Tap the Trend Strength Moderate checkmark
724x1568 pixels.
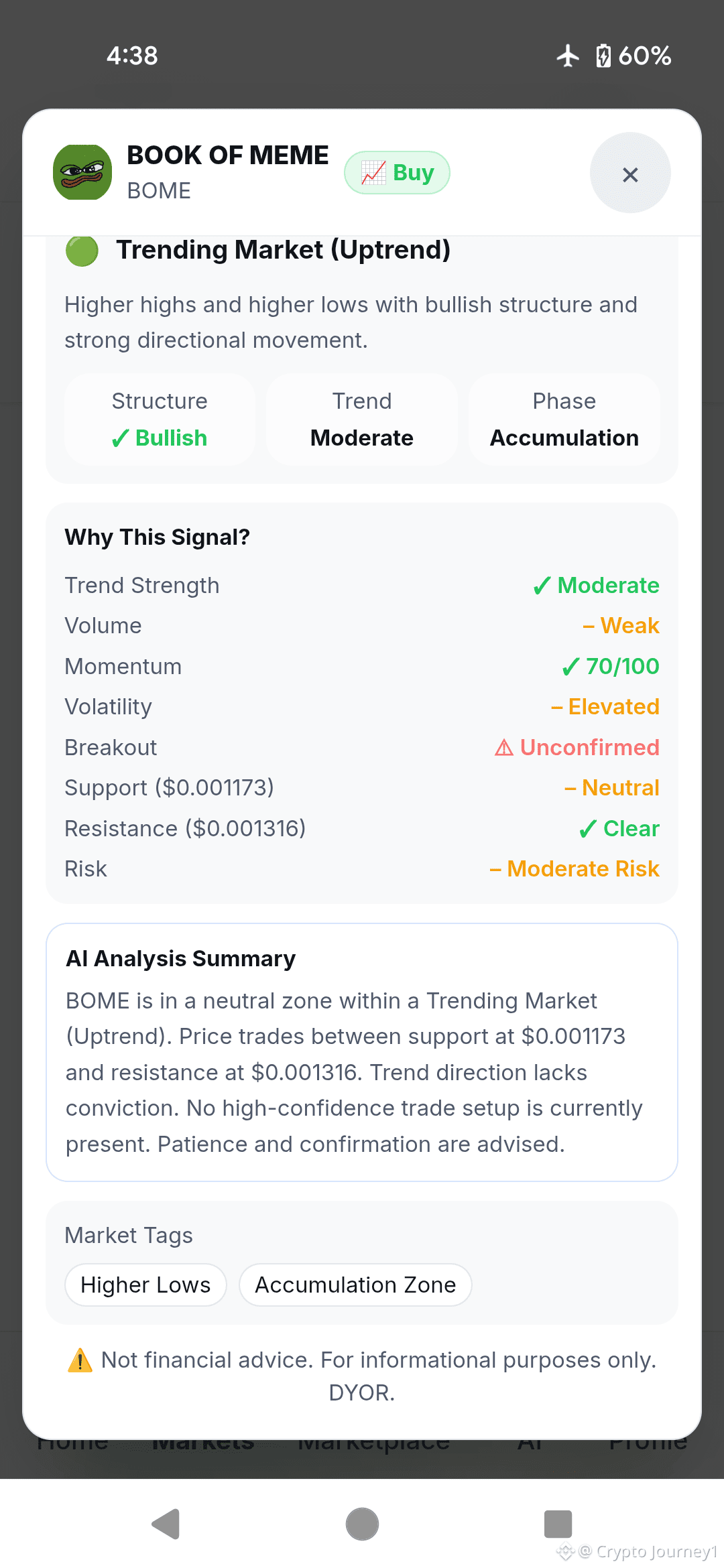pos(542,586)
